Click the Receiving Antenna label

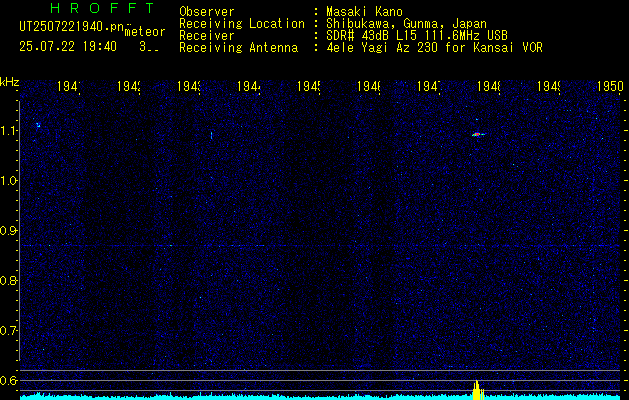(239, 48)
